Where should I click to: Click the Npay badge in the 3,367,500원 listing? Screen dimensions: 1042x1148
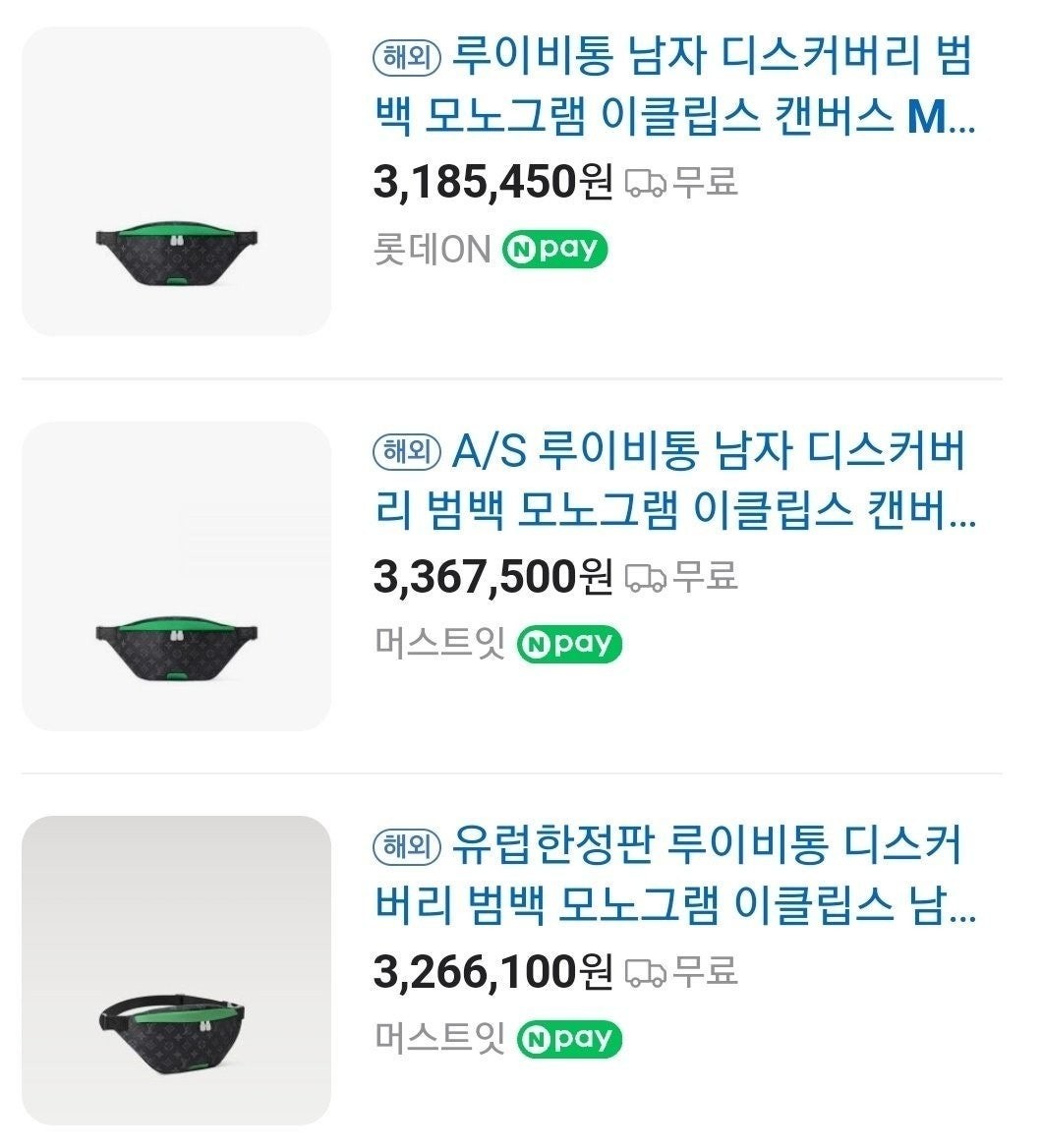(x=569, y=644)
